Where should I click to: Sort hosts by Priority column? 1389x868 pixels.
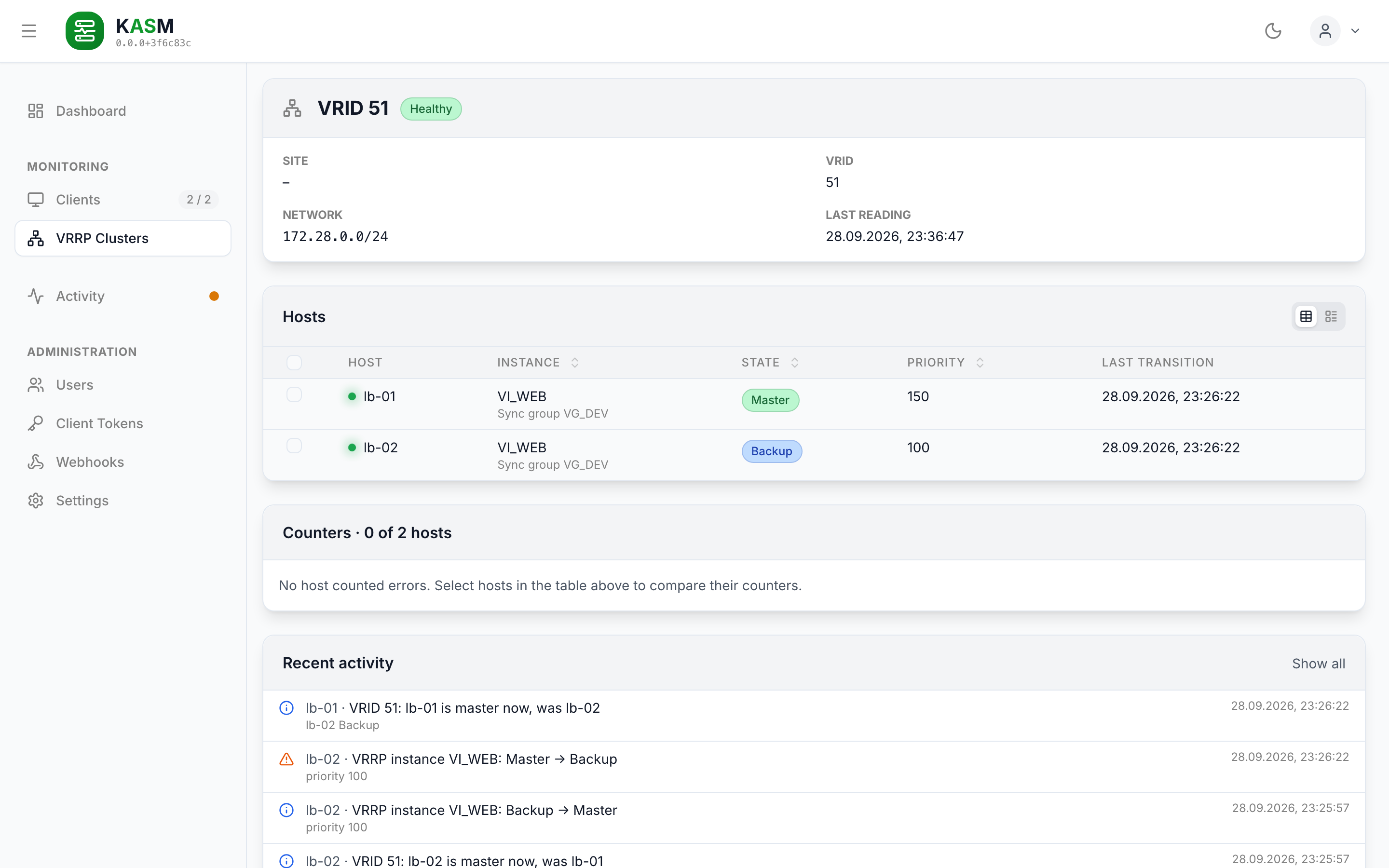click(946, 363)
